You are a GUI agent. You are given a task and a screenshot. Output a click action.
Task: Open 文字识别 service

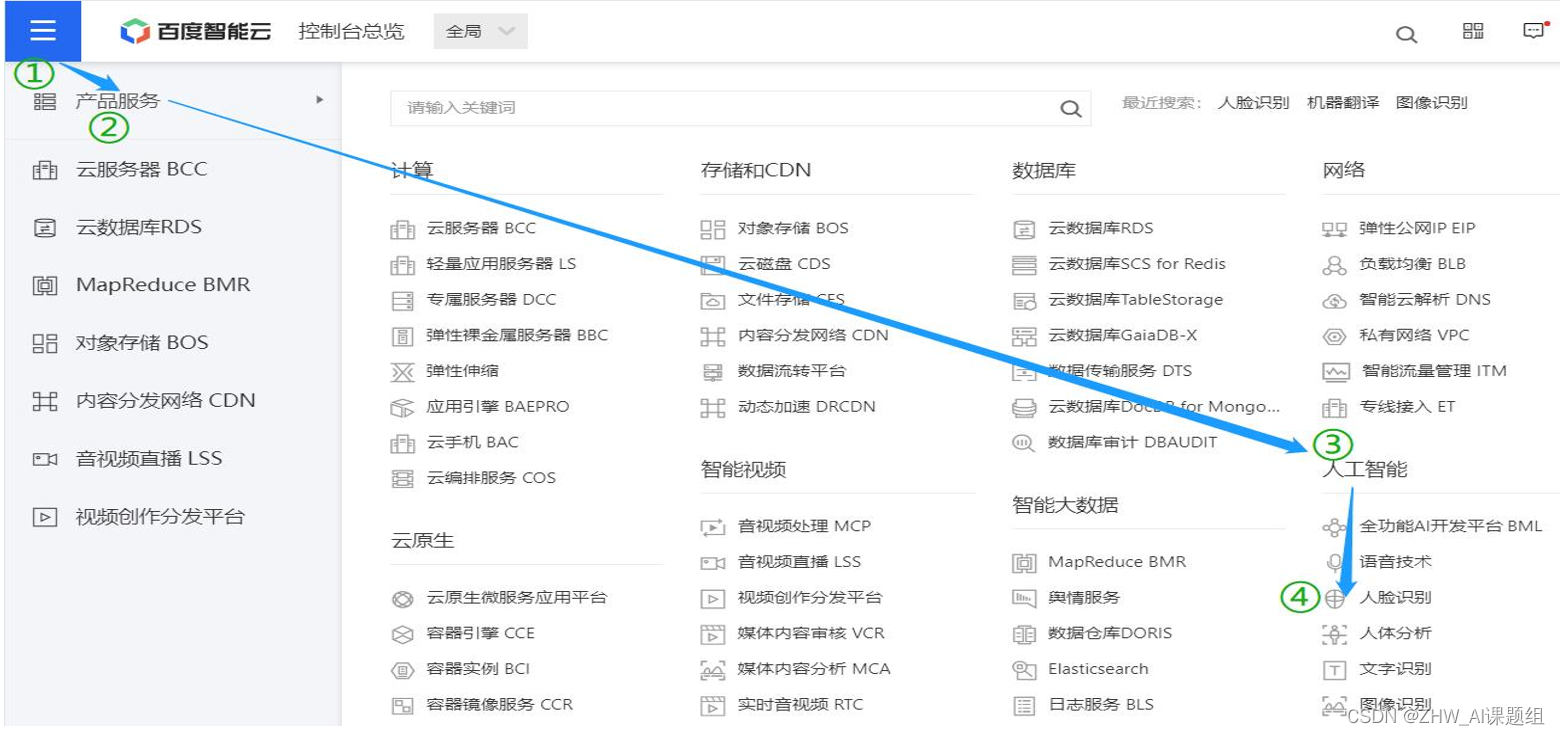coord(1395,669)
